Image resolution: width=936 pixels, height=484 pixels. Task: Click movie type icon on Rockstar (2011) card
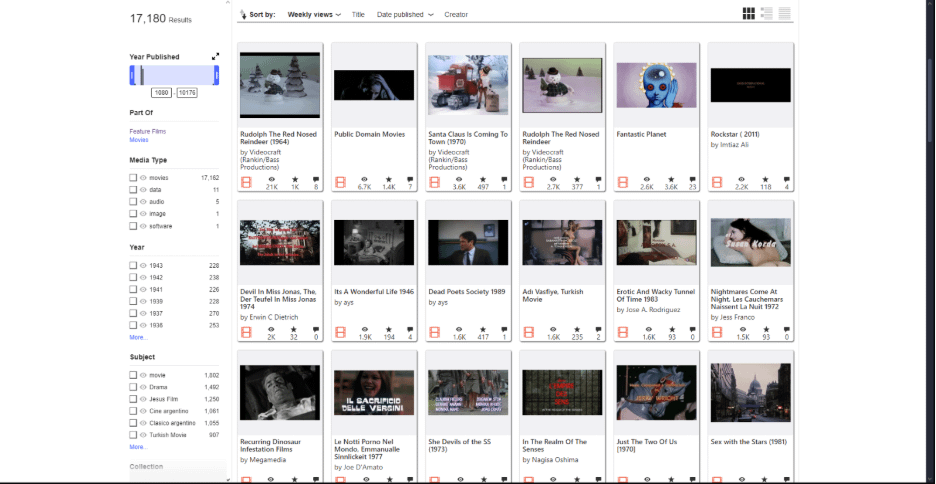(717, 183)
